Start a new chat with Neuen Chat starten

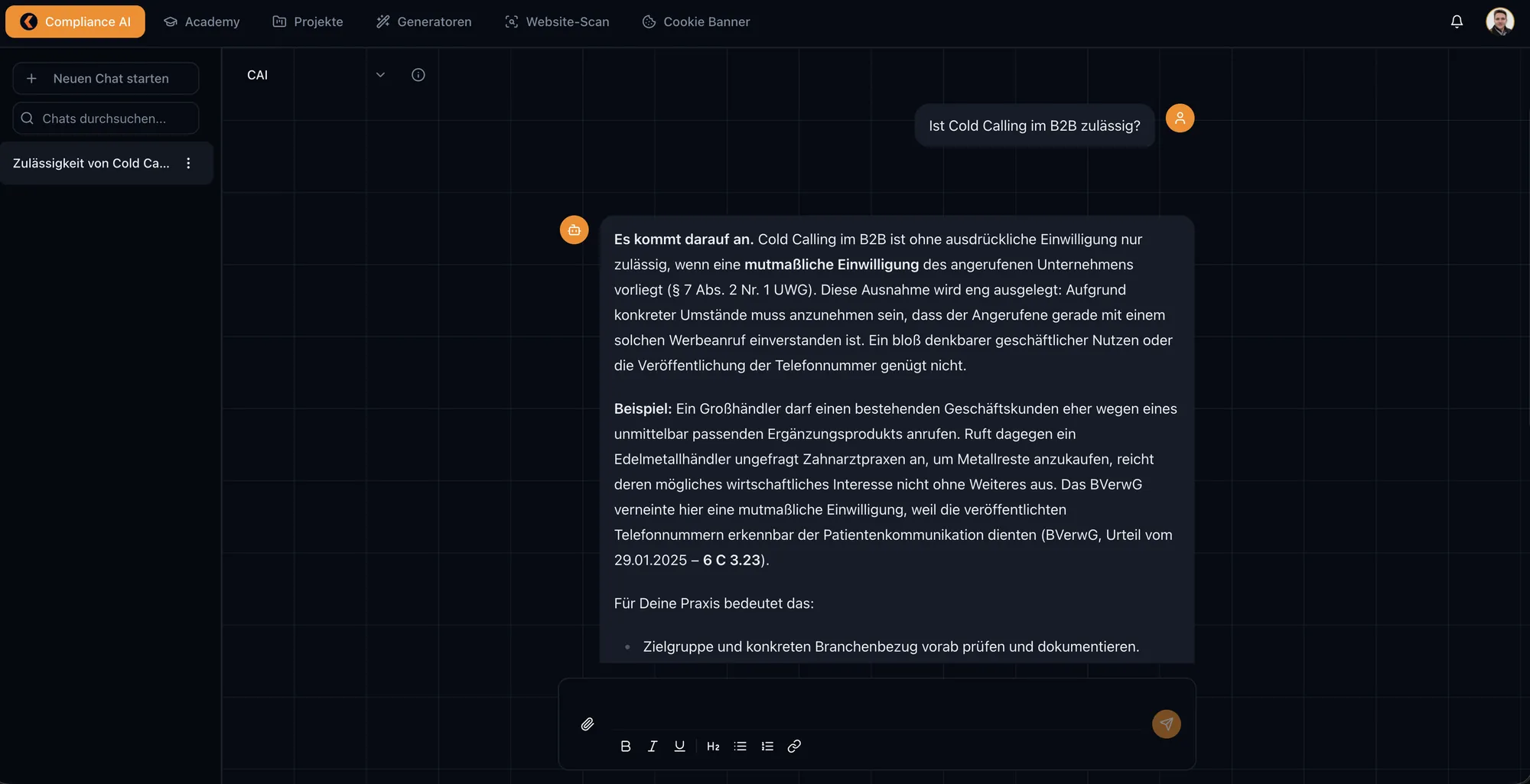(106, 78)
